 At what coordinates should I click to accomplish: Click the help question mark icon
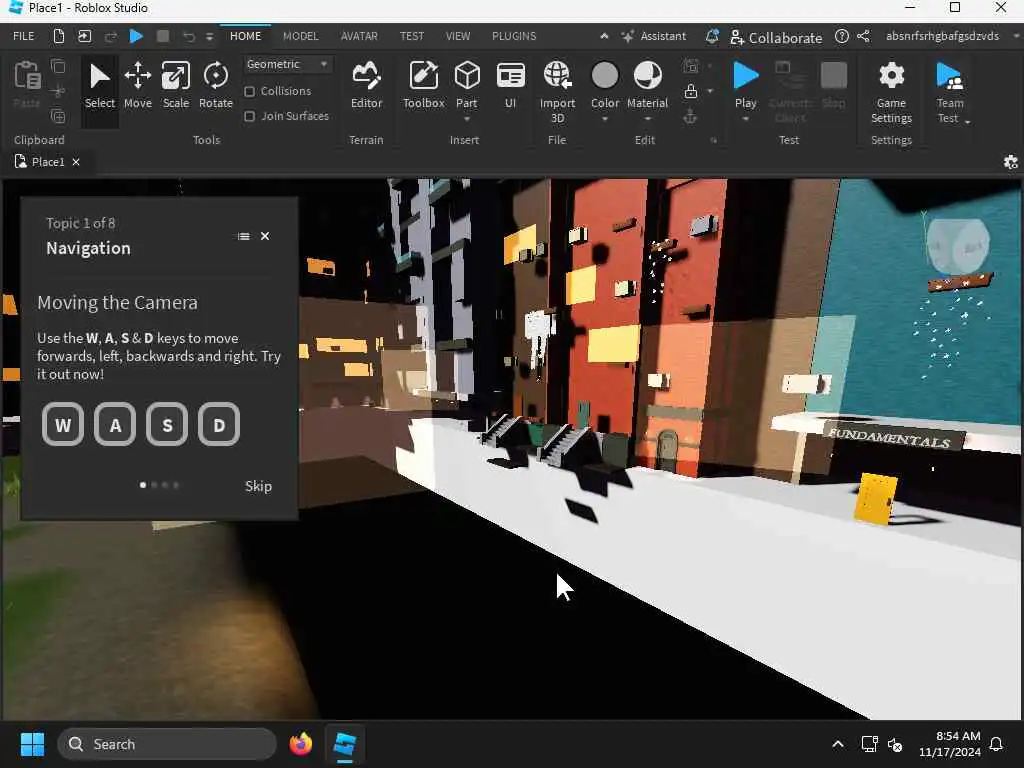842,36
